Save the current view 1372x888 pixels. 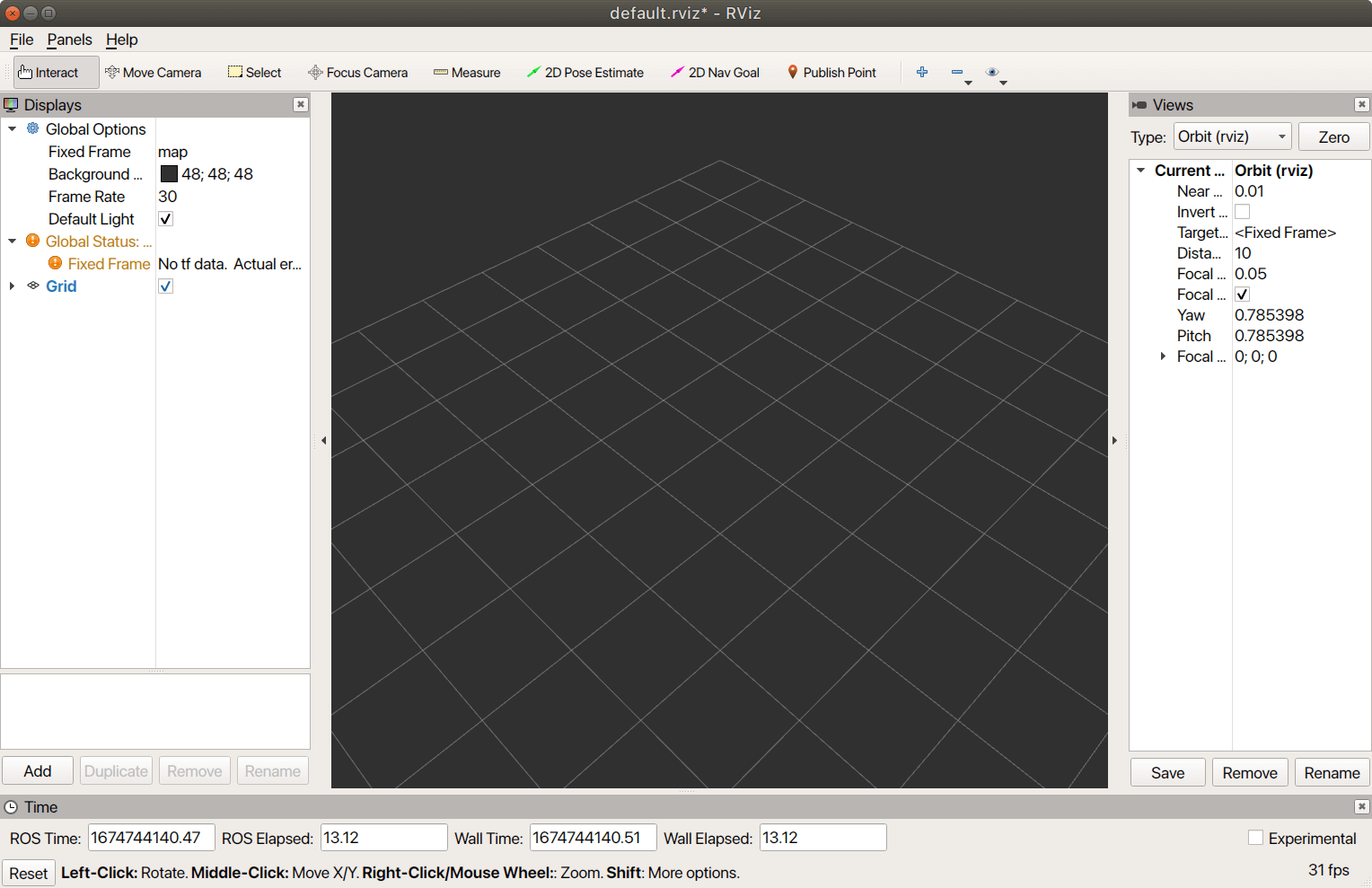(x=1167, y=773)
